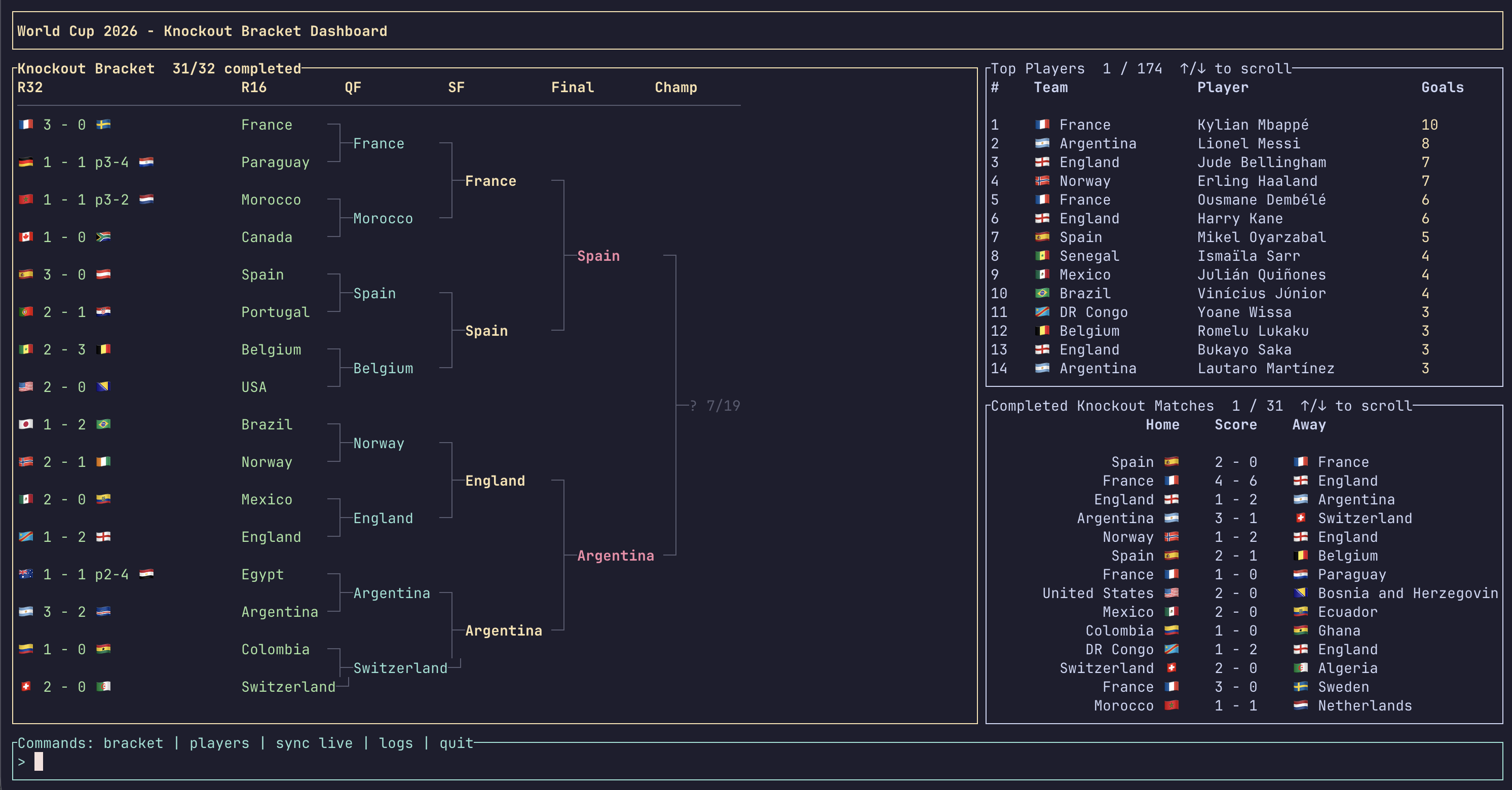
Task: Click the Ivory Coast flag in the R32 column
Action: (x=103, y=461)
